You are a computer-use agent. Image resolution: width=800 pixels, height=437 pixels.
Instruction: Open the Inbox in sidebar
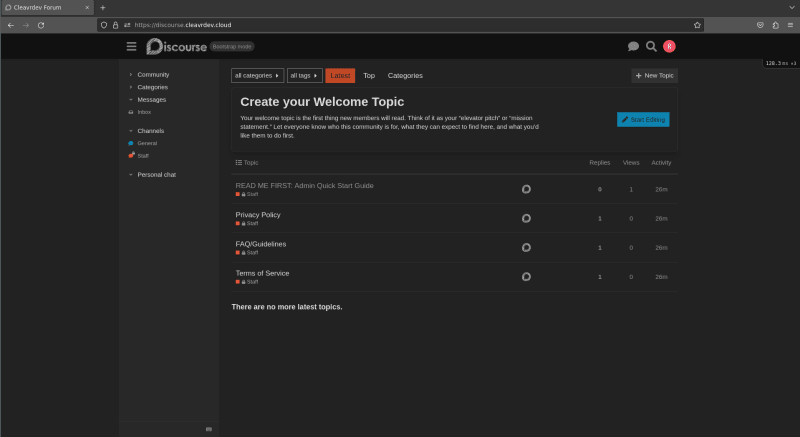(144, 112)
